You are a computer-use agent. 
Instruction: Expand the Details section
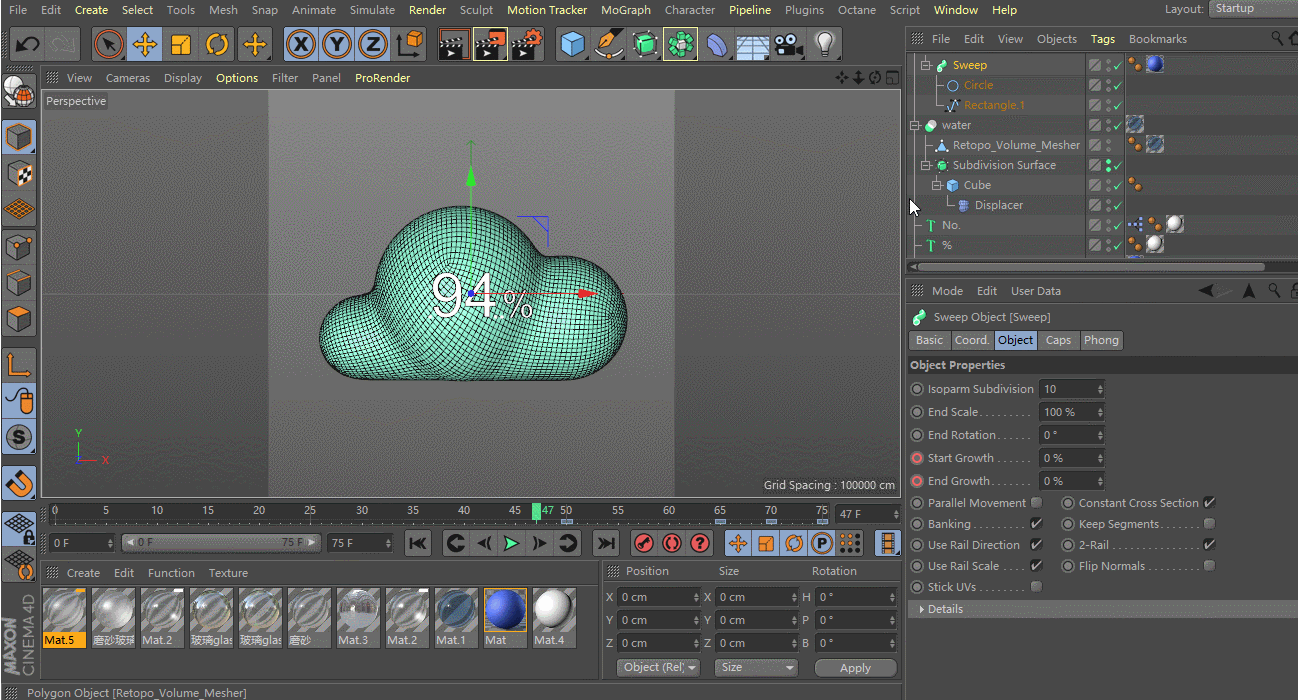(x=945, y=609)
